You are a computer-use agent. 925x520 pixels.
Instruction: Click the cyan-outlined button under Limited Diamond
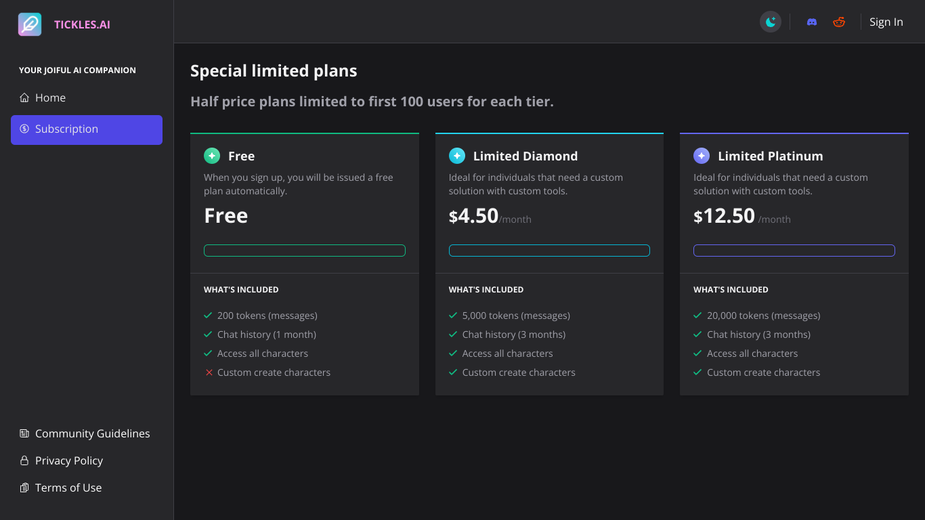tap(549, 250)
